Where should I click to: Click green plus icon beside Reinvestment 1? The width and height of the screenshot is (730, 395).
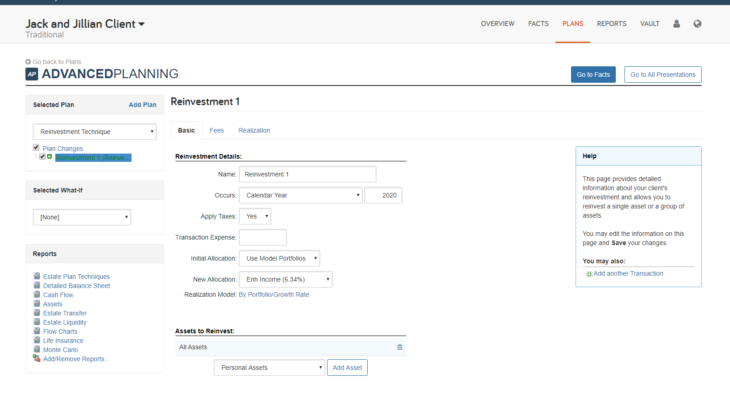tap(49, 157)
